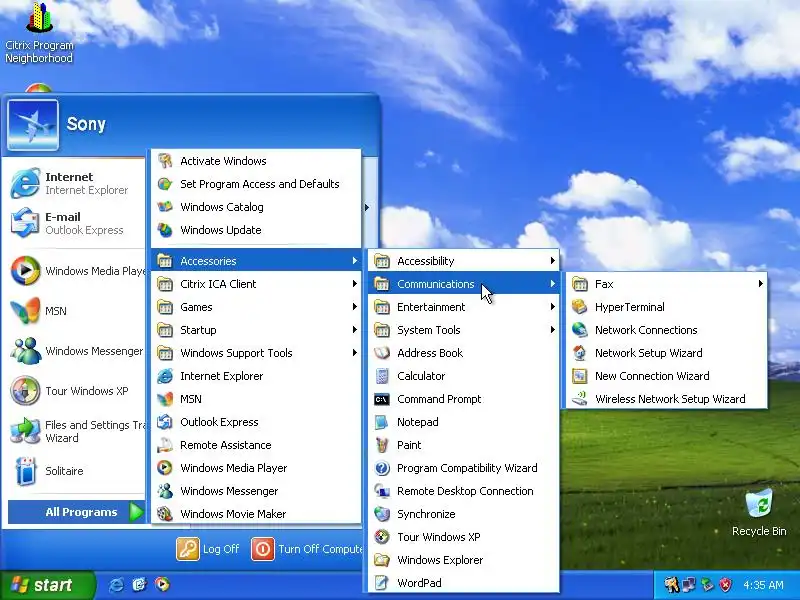Screen dimensions: 800x600
Task: Click the Show Desktop quick launch icon
Action: 139,585
